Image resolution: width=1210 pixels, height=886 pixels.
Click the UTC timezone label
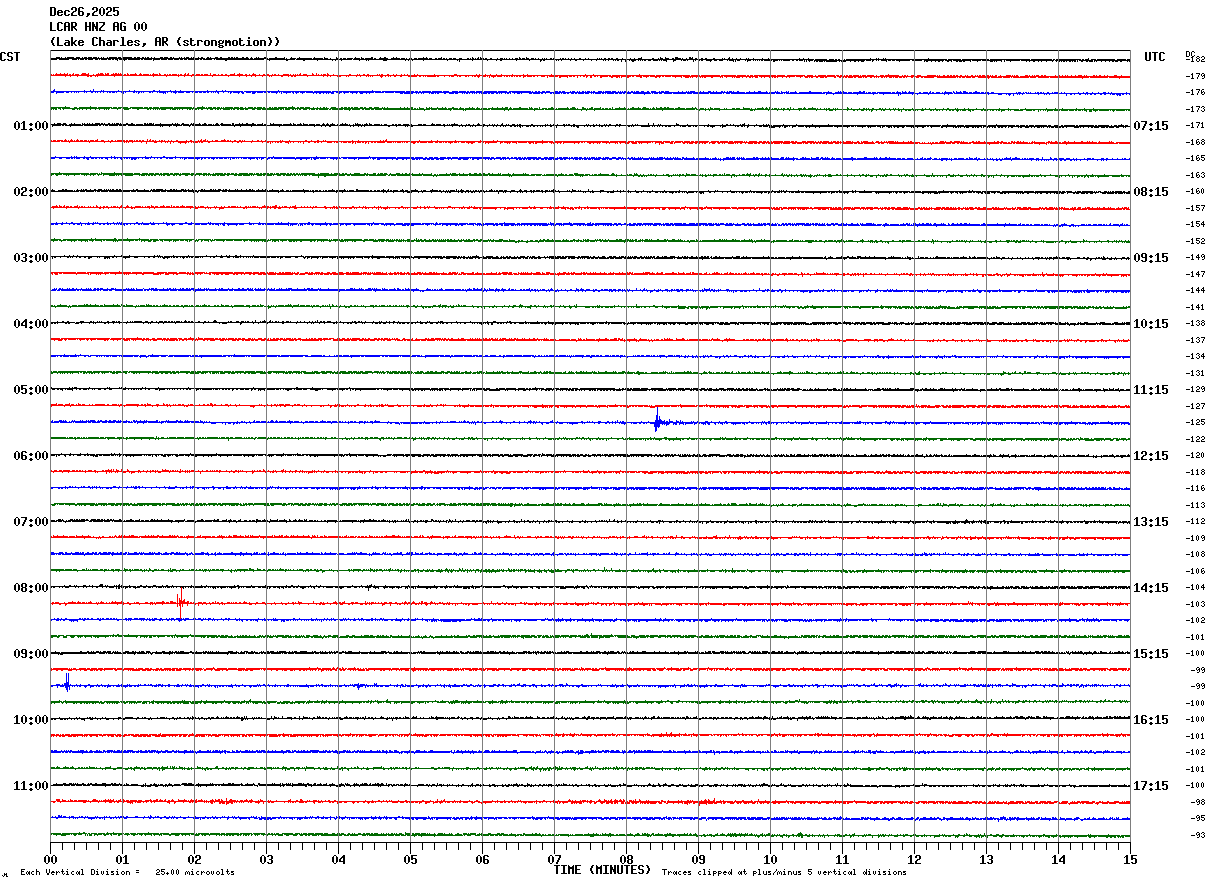(1155, 57)
